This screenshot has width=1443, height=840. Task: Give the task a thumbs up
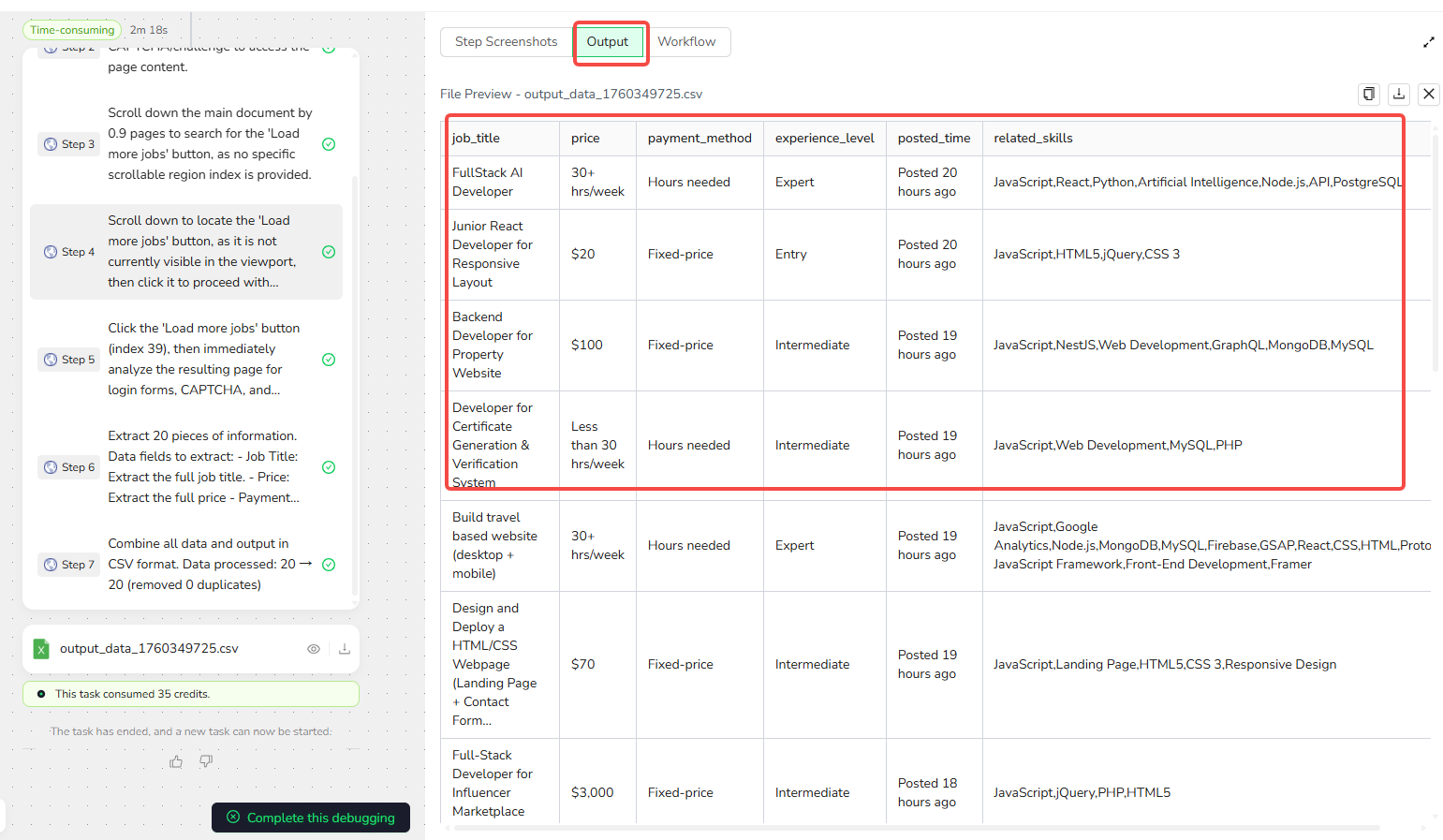click(176, 762)
